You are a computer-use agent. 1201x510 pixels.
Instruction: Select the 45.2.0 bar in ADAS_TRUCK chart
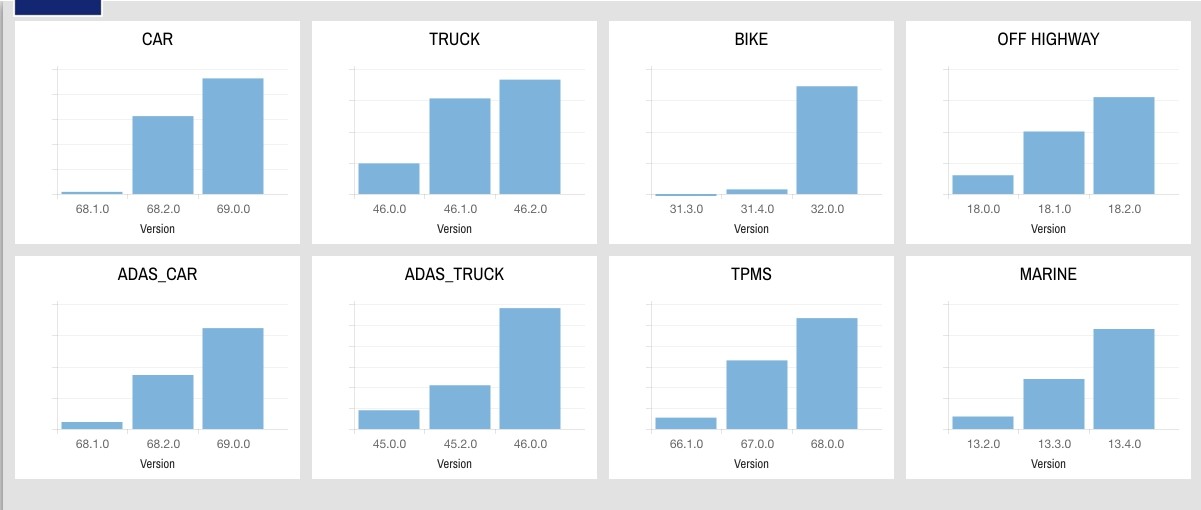click(460, 407)
